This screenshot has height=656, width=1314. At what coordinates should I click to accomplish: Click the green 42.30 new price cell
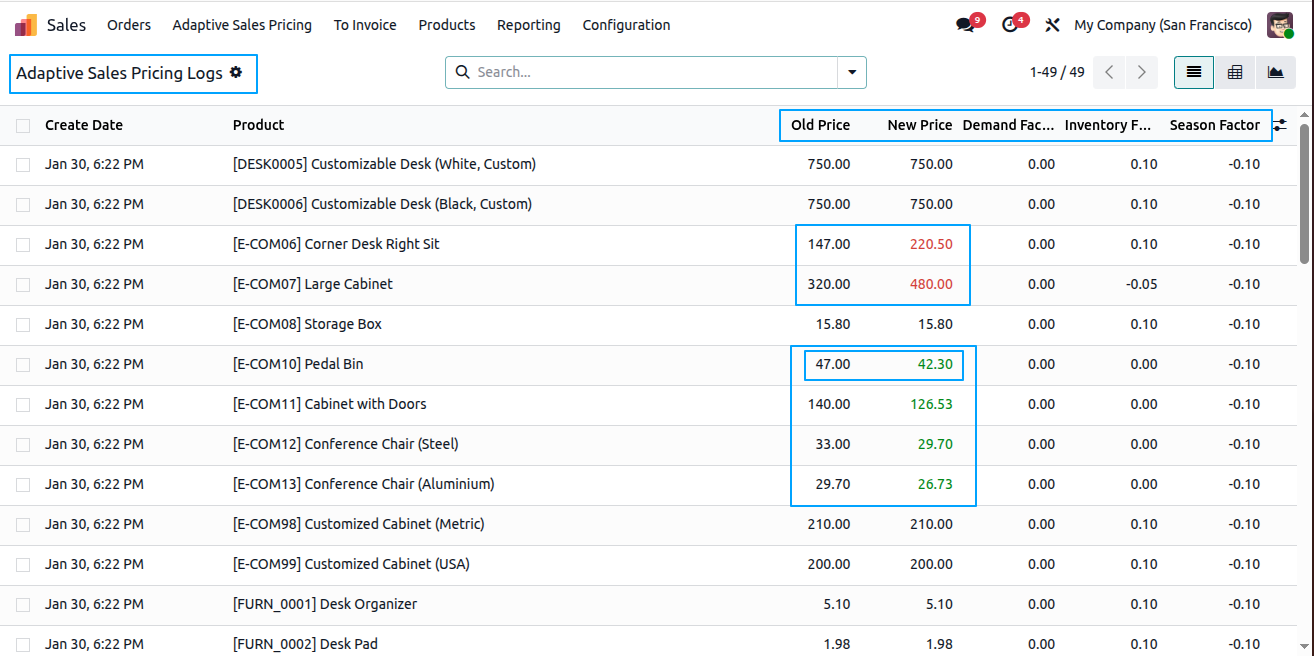tap(935, 364)
